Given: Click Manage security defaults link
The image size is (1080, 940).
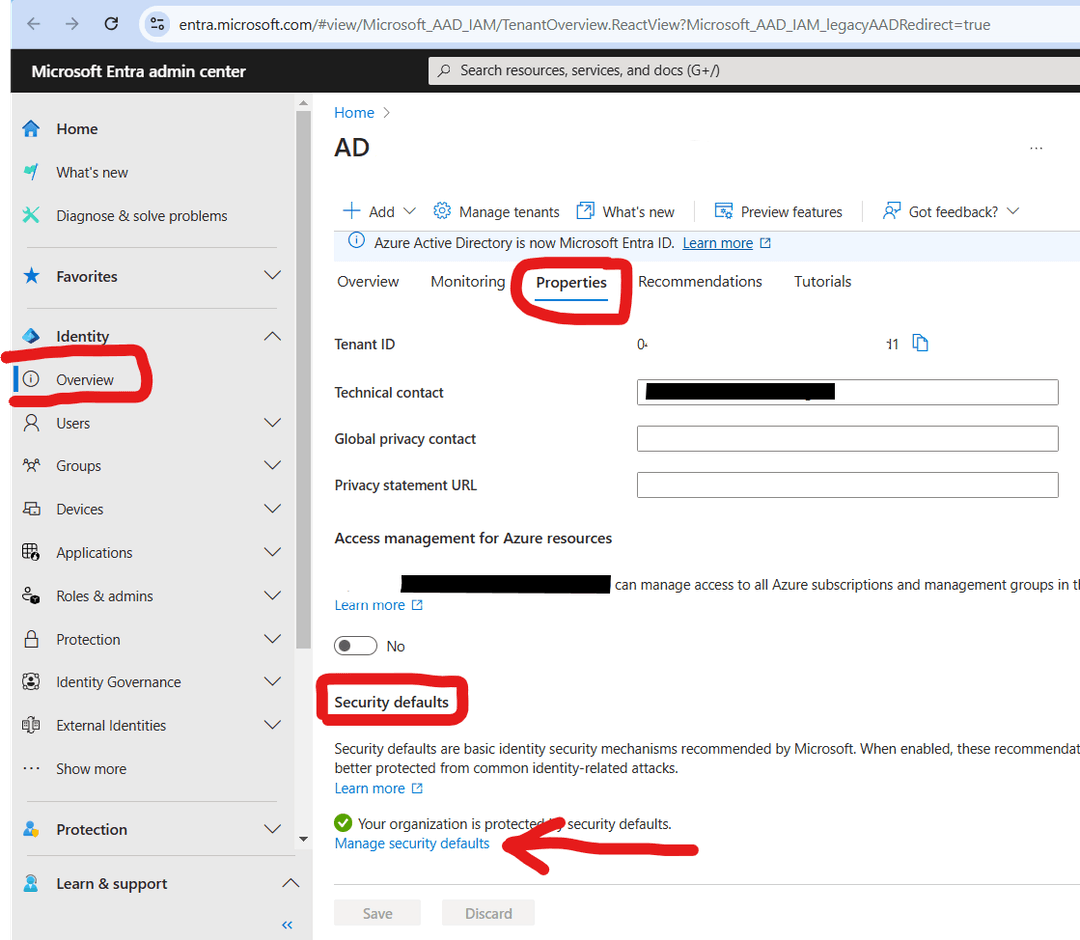Looking at the screenshot, I should (412, 844).
